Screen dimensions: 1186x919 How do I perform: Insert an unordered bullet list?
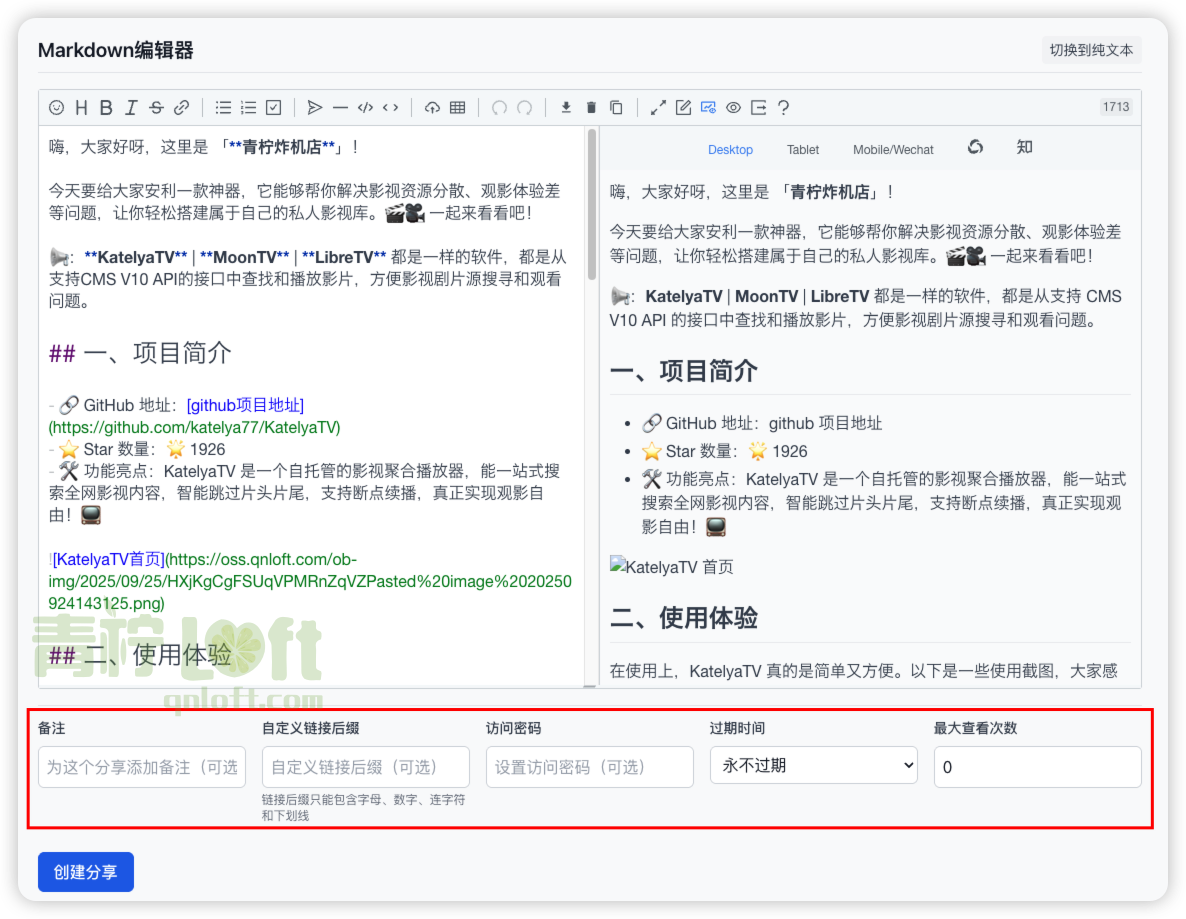[x=223, y=107]
